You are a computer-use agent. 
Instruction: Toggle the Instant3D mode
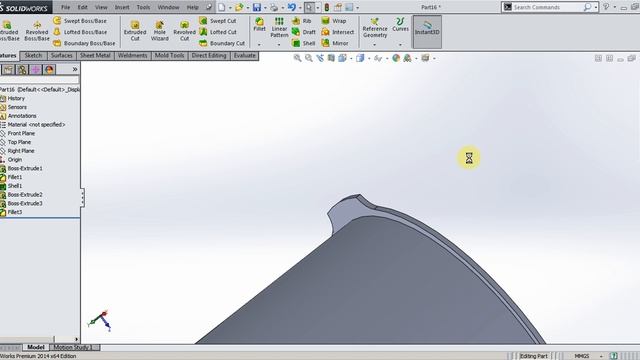[427, 32]
